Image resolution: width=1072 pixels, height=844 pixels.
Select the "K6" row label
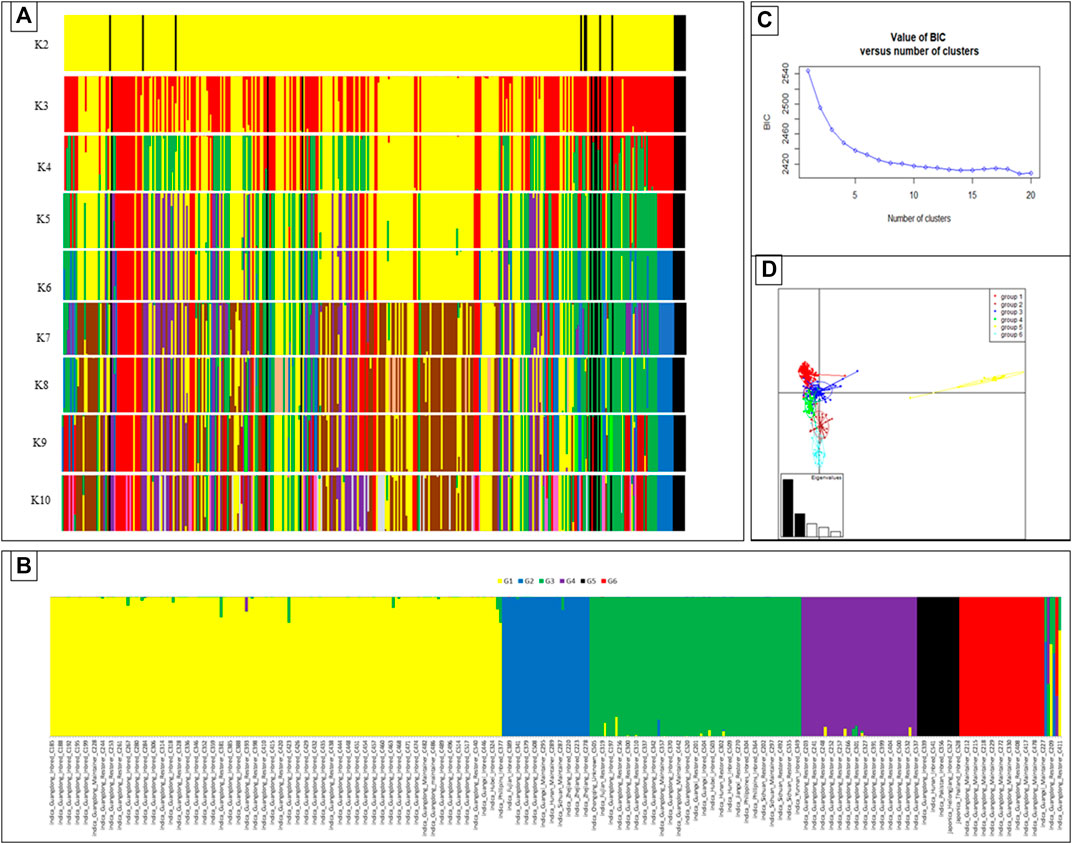tap(44, 287)
